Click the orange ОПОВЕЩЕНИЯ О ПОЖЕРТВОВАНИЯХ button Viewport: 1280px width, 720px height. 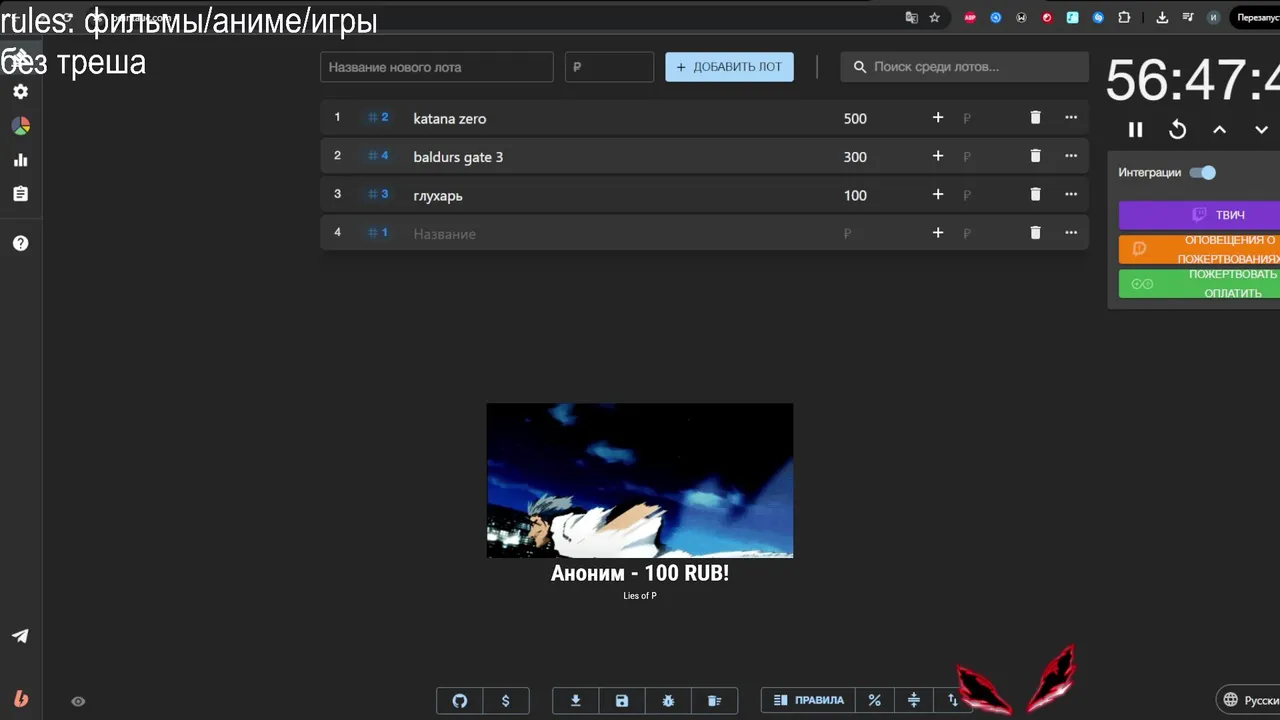tap(1199, 249)
